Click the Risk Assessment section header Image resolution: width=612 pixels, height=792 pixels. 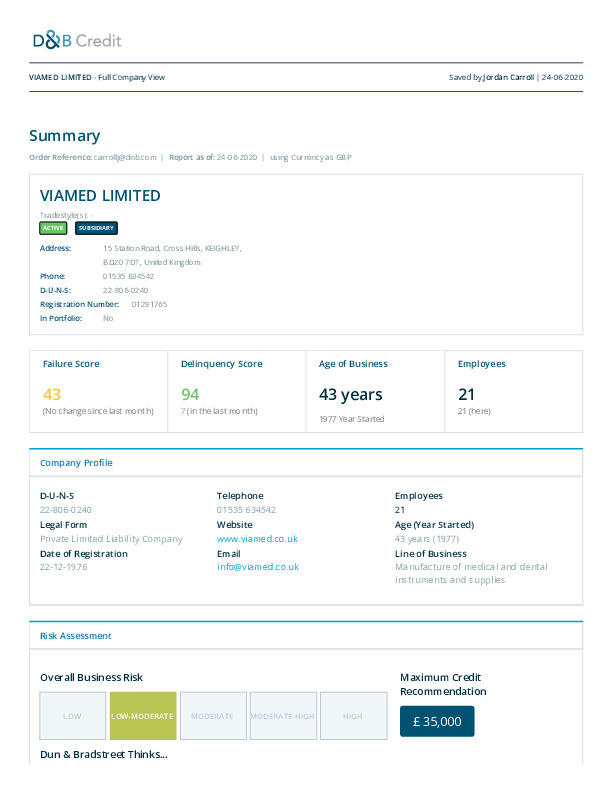76,636
